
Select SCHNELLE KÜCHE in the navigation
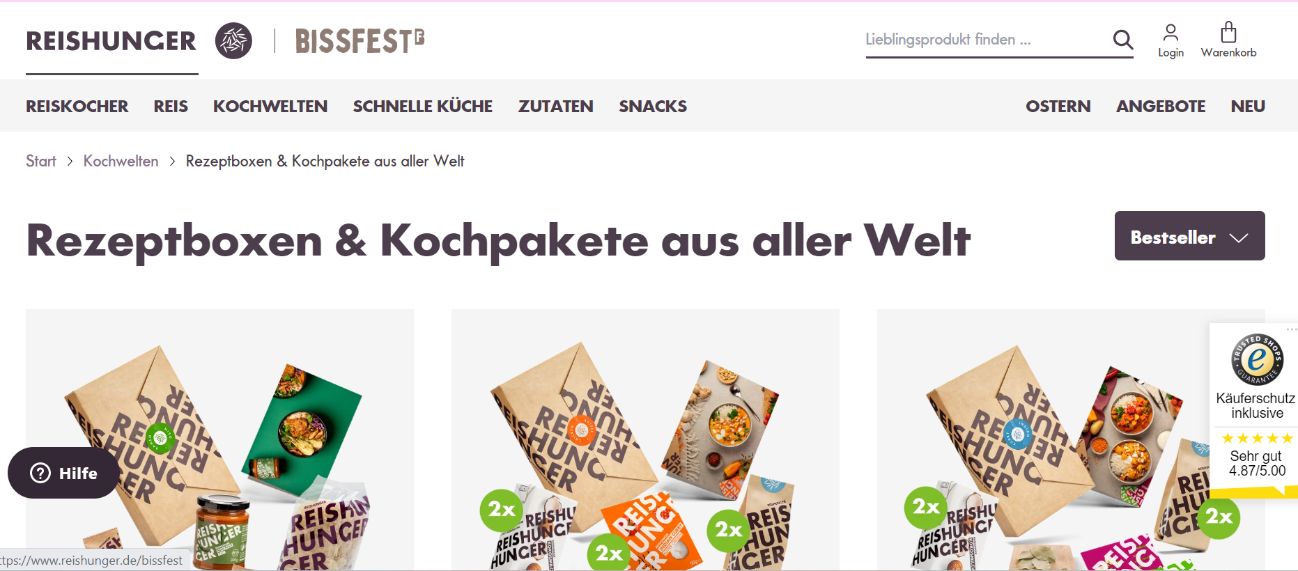pos(423,106)
